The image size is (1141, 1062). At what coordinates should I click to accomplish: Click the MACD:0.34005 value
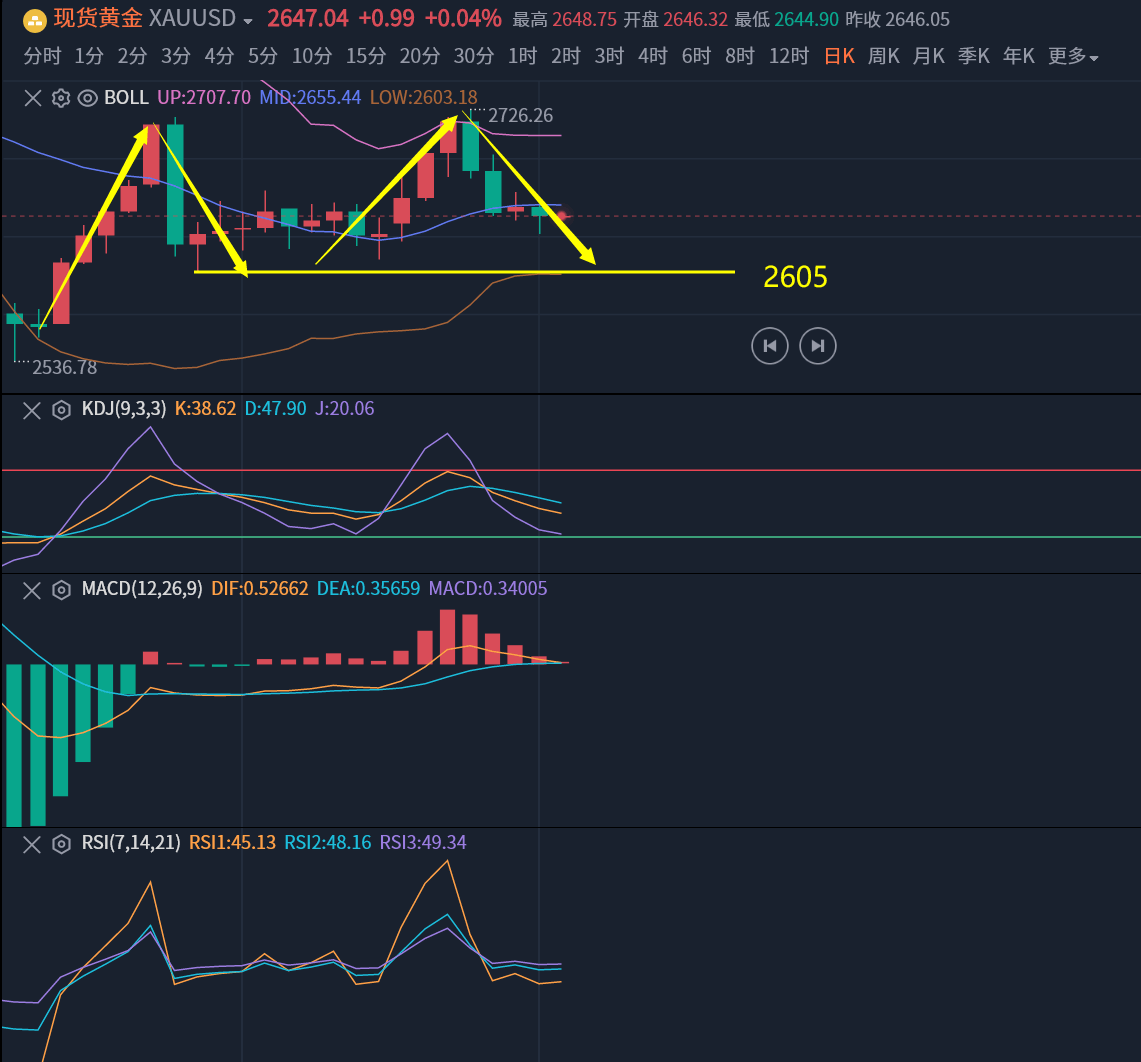tap(488, 588)
